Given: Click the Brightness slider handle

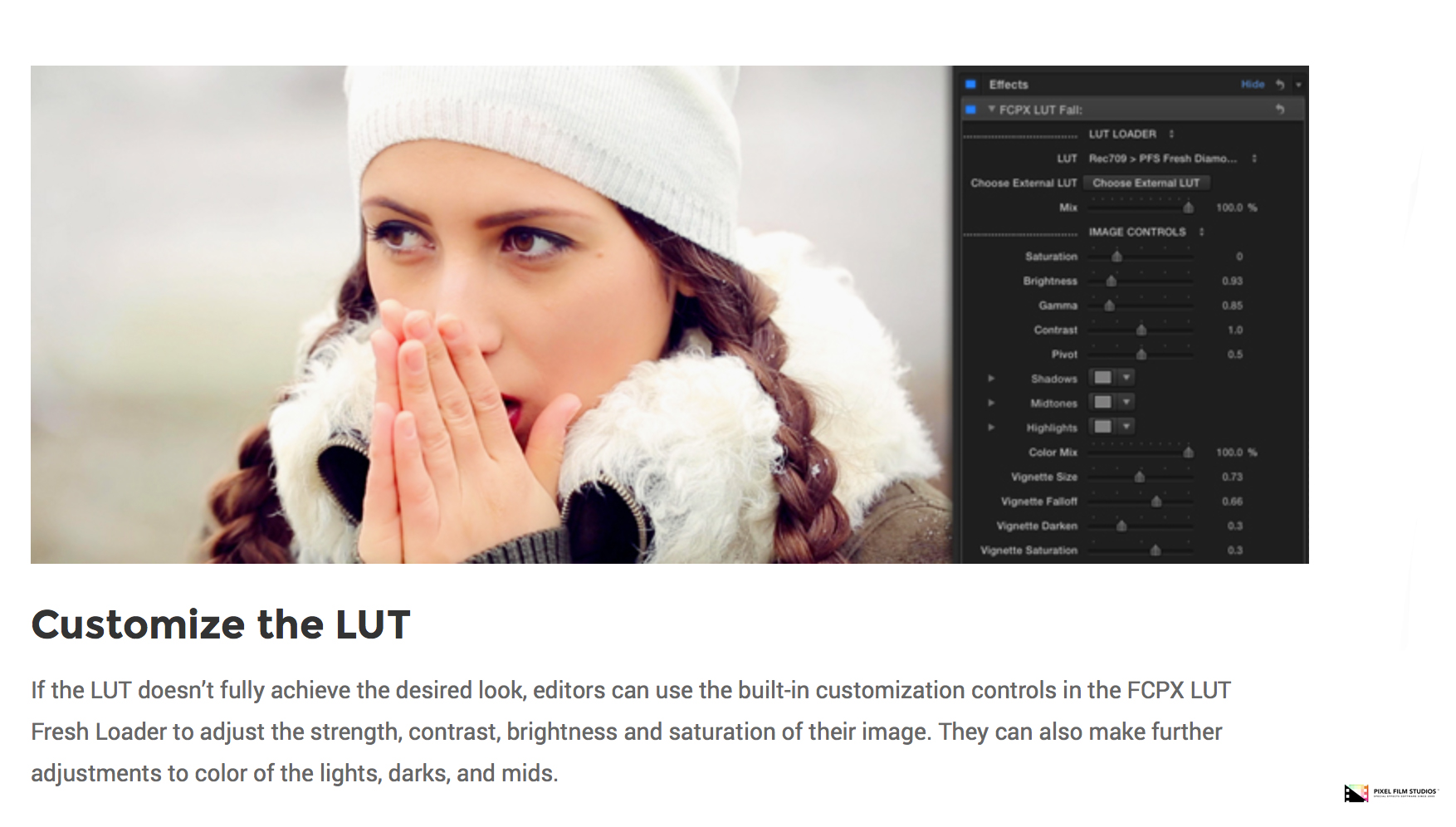Looking at the screenshot, I should [x=1112, y=281].
